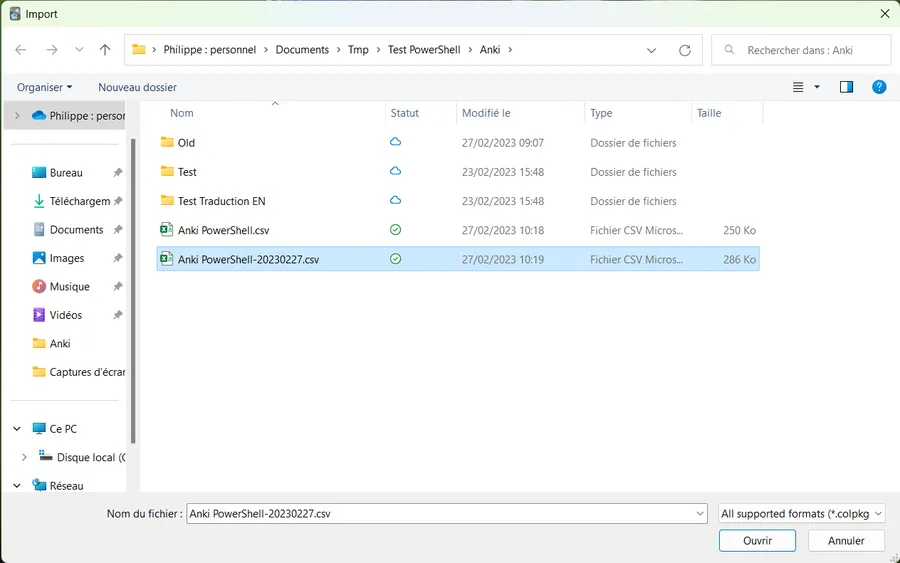Click the view layout list icon
900x563 pixels.
[798, 87]
